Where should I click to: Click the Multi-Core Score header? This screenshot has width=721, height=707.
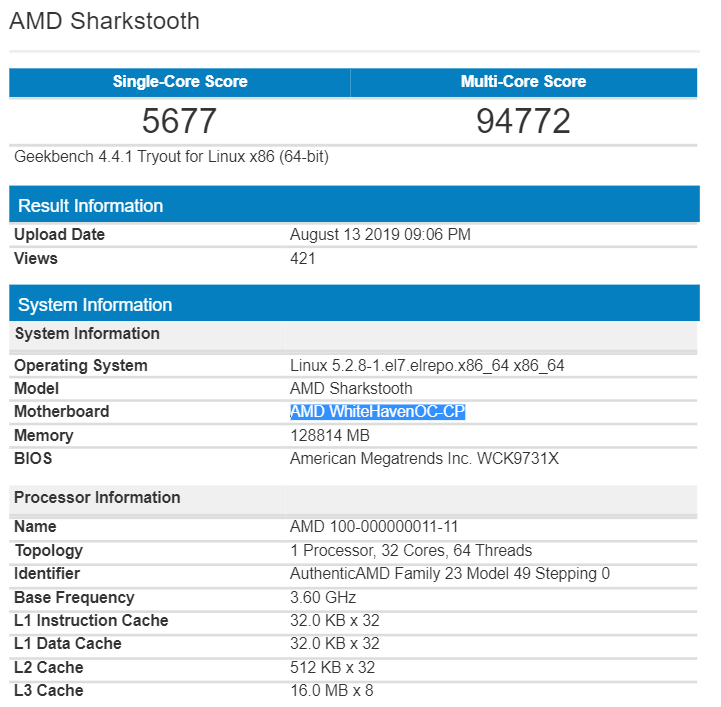523,82
